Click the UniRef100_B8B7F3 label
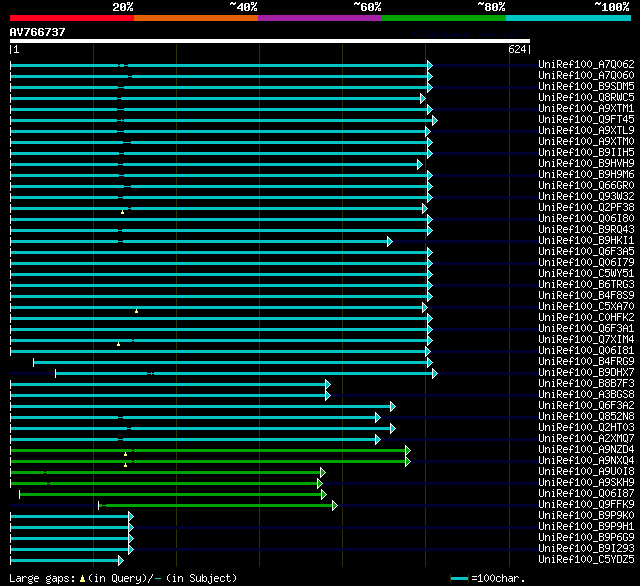 (x=586, y=384)
